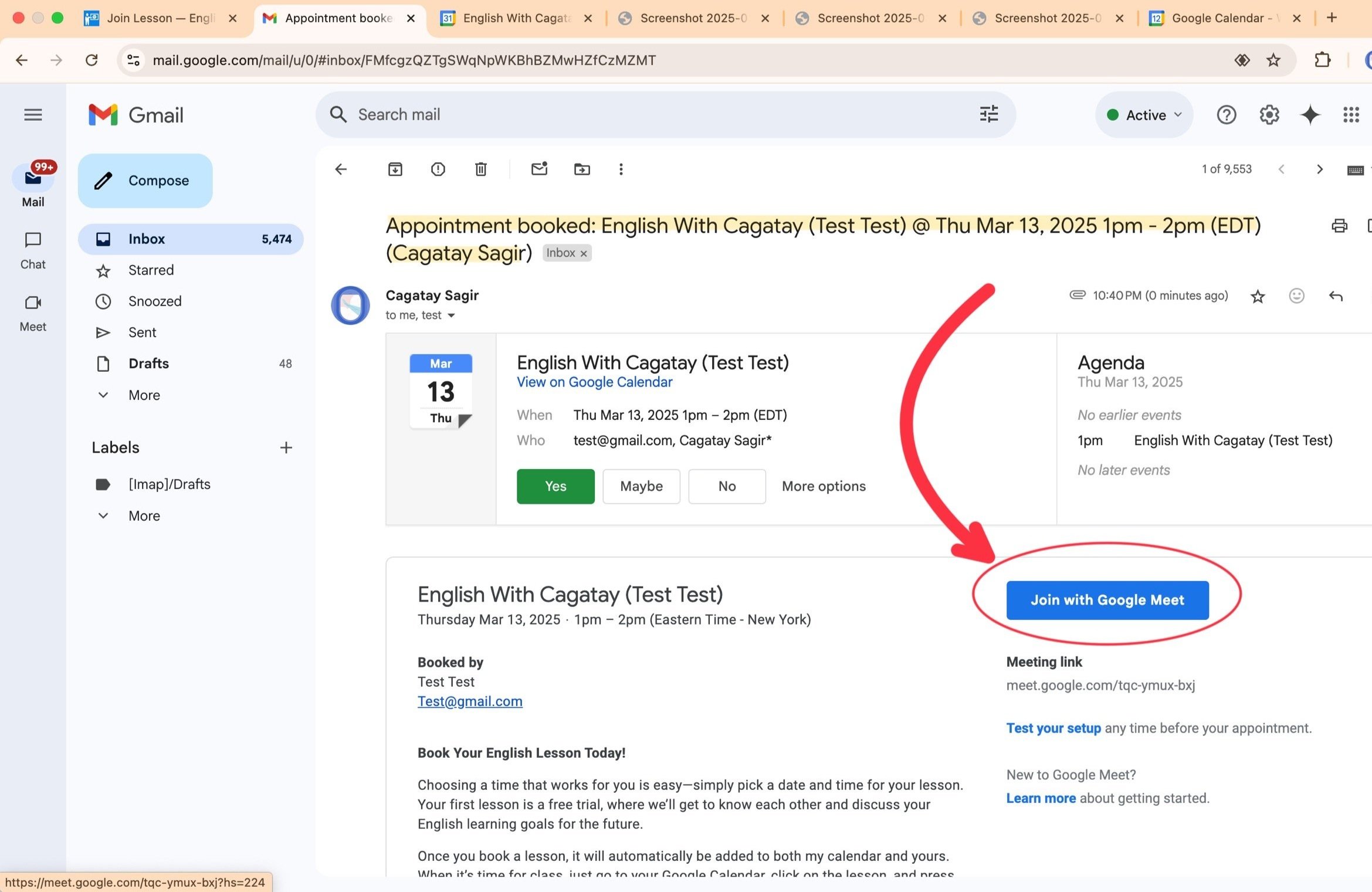The image size is (1372, 892).
Task: Close the Appointment booked tab
Action: coord(411,18)
